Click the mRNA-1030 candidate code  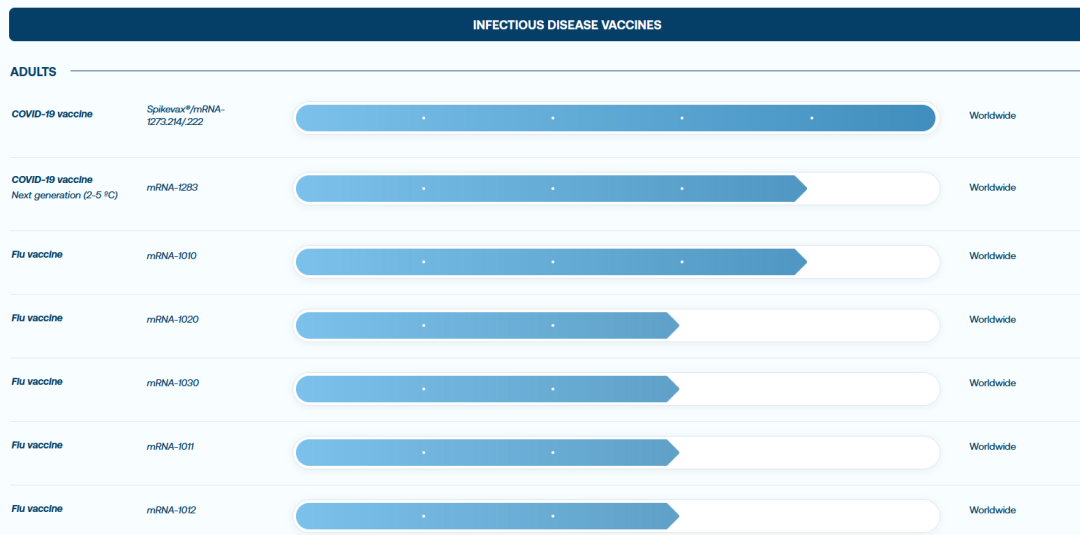[173, 383]
